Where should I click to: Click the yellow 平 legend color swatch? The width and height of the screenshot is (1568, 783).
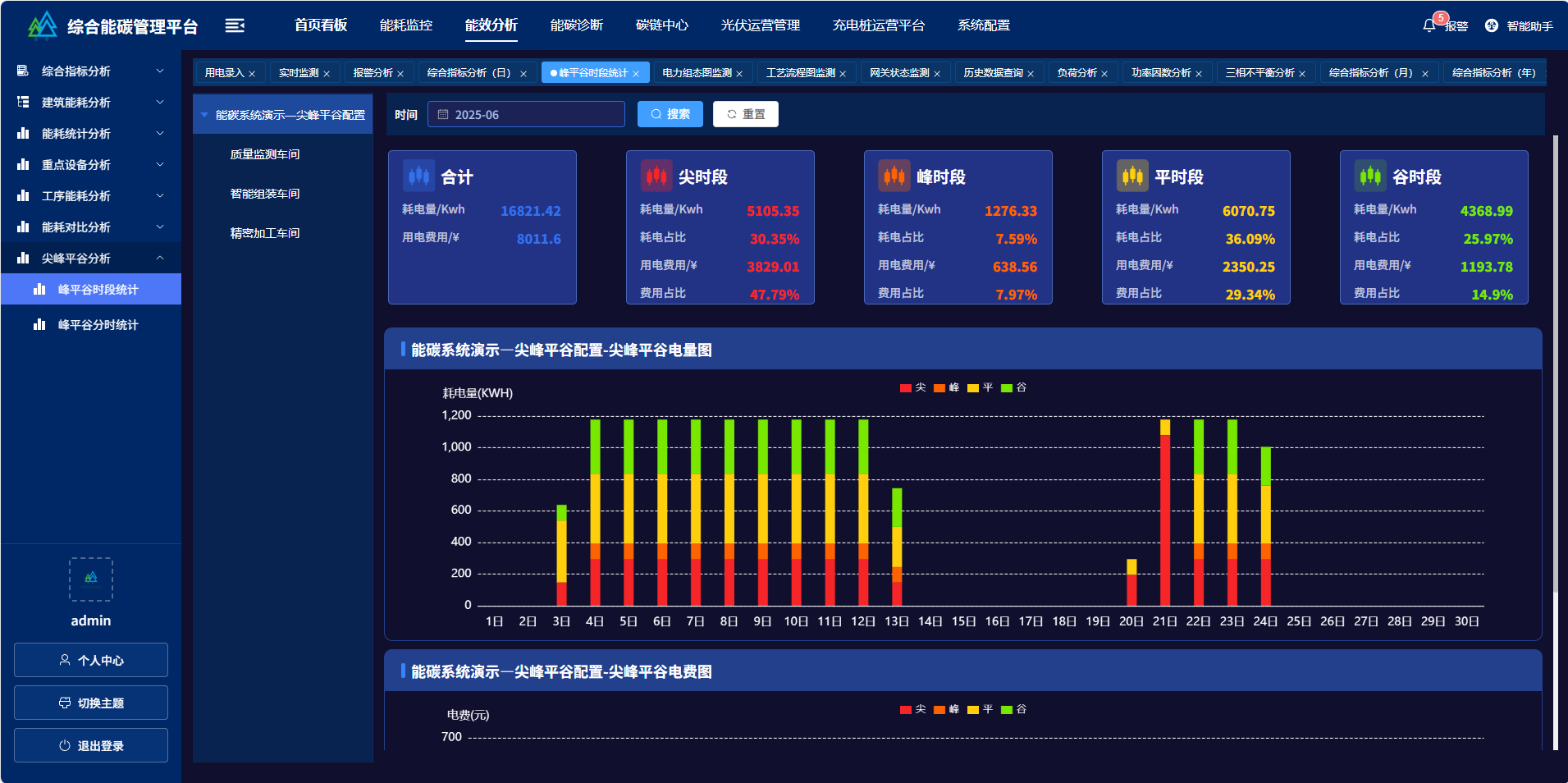coord(971,387)
